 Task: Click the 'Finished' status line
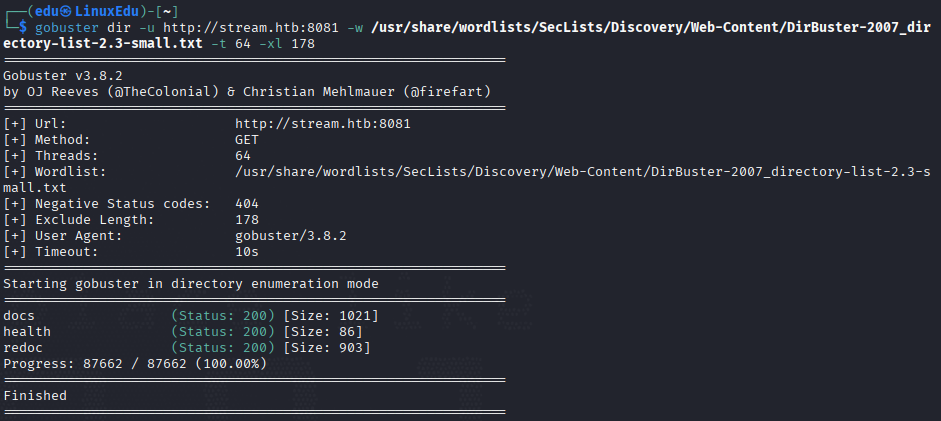[35, 396]
